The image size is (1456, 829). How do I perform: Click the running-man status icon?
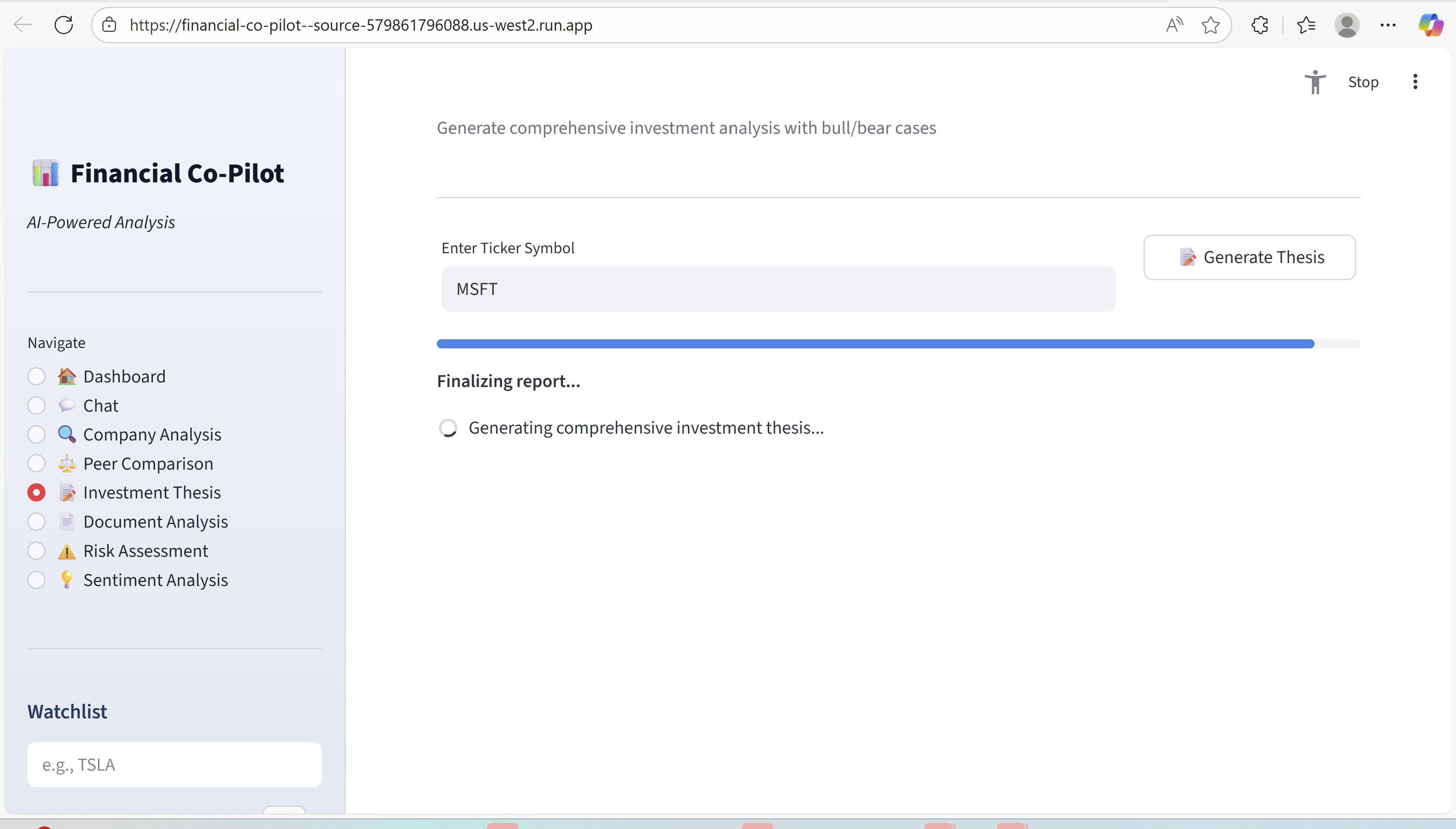tap(1315, 82)
